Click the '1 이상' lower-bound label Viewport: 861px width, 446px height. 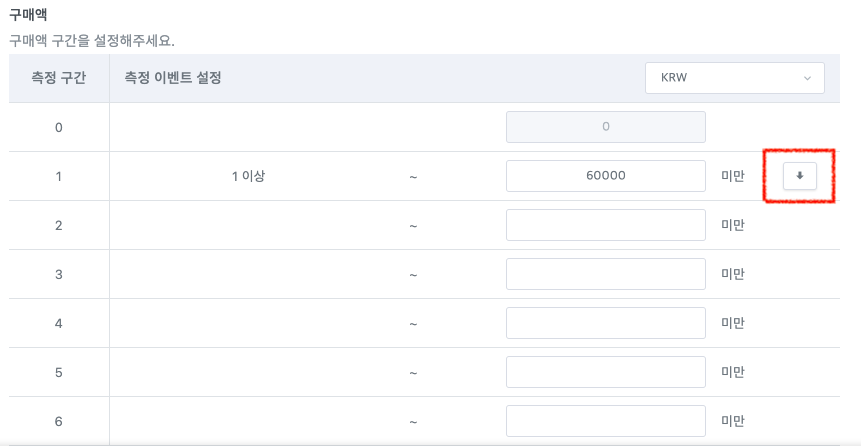248,176
